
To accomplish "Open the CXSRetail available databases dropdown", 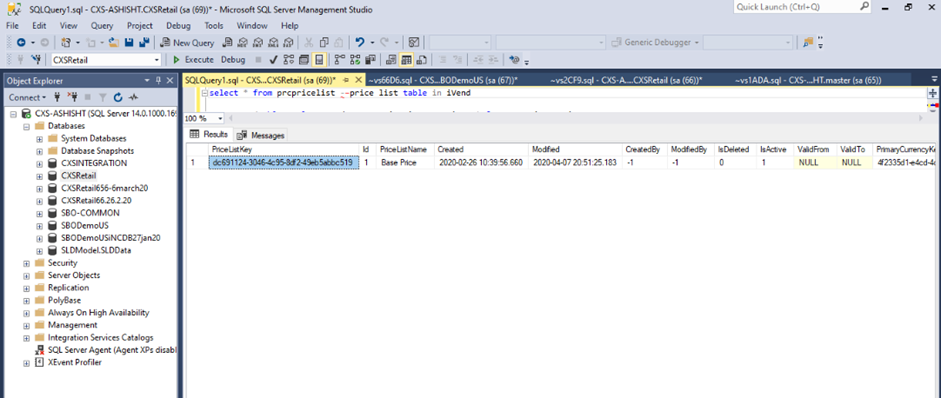I will (x=157, y=60).
